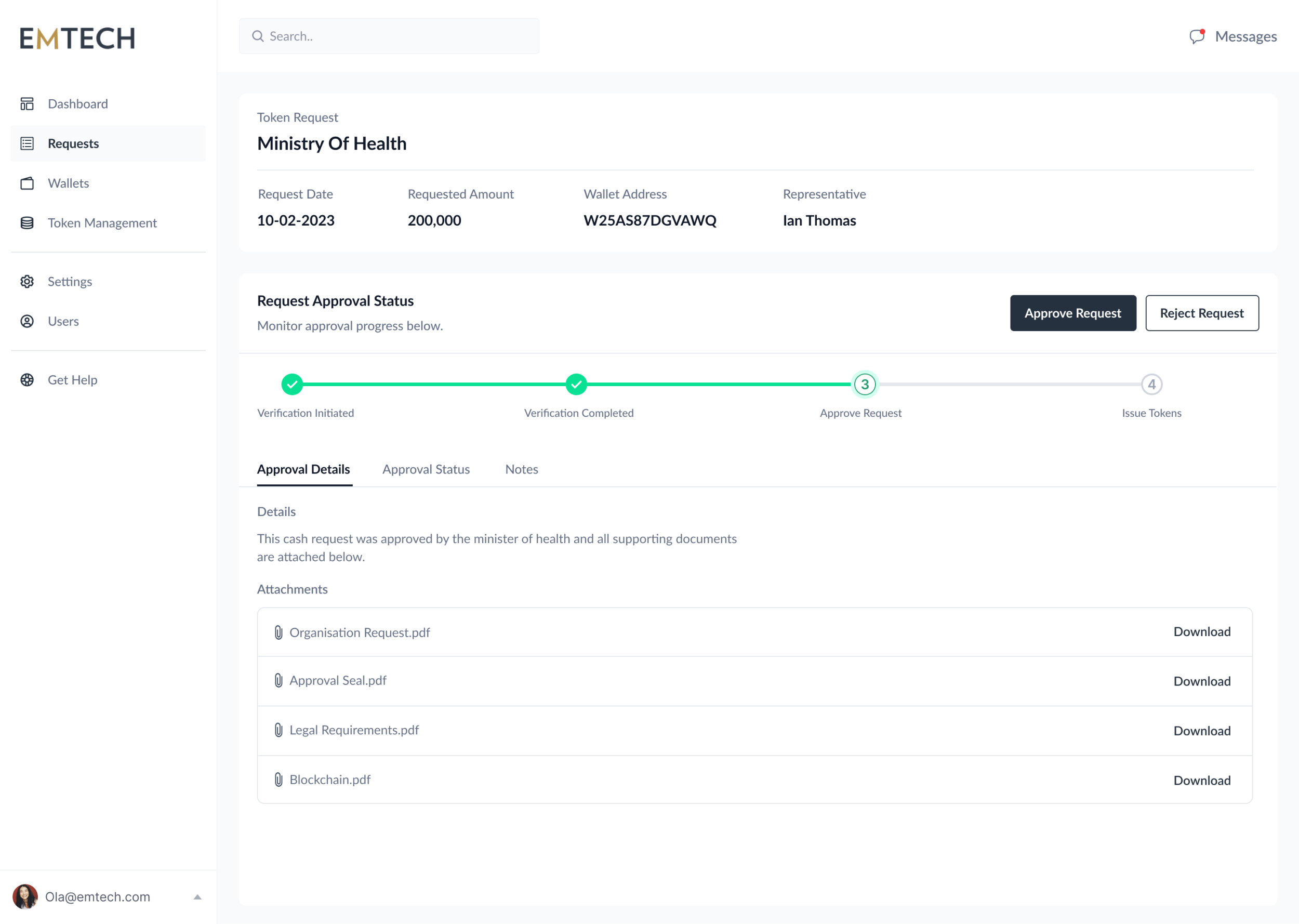This screenshot has width=1299, height=924.
Task: Click Organisation Request.pdf file name
Action: (360, 632)
